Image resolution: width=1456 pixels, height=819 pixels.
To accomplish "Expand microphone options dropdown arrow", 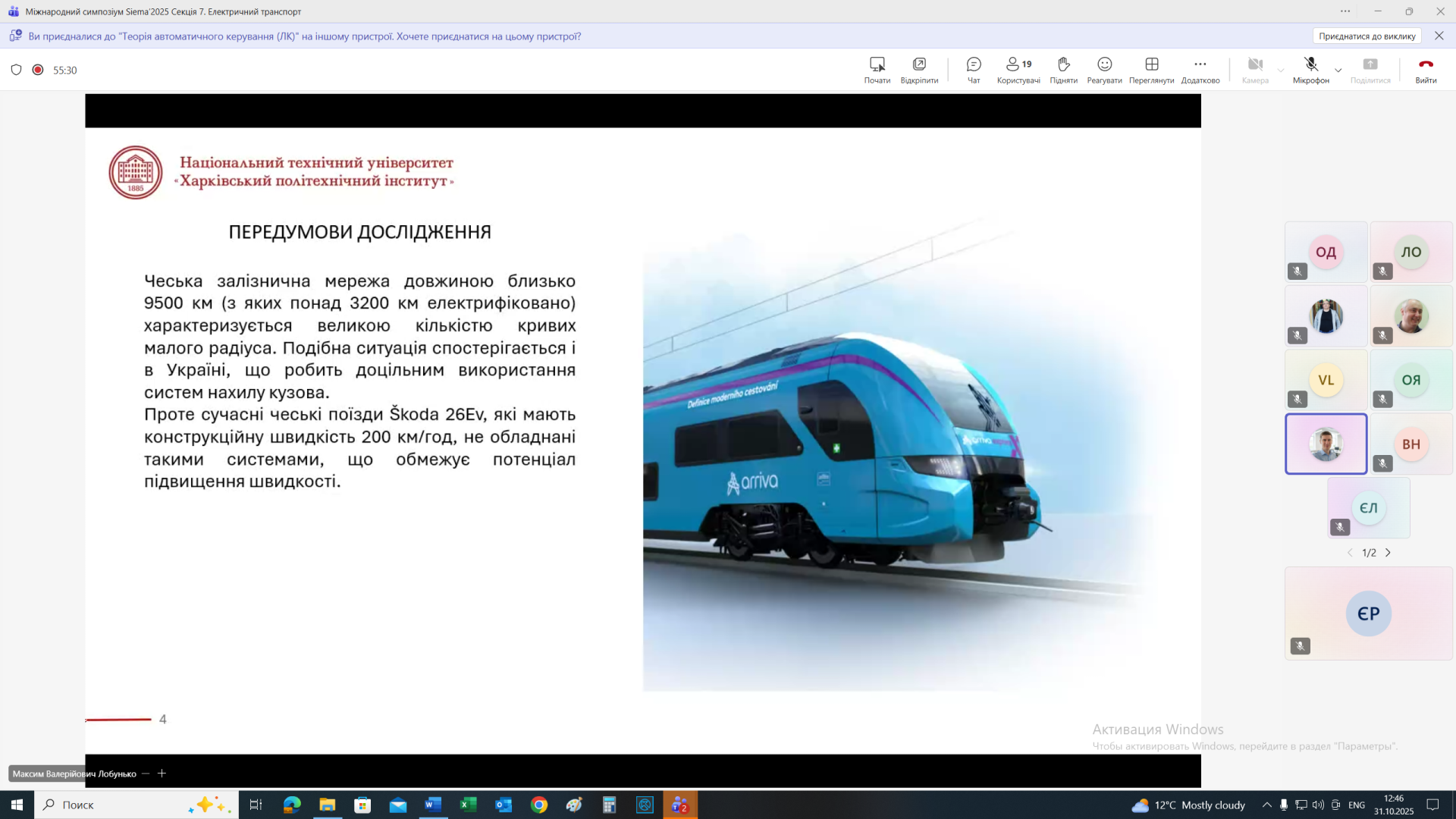I will [x=1338, y=71].
